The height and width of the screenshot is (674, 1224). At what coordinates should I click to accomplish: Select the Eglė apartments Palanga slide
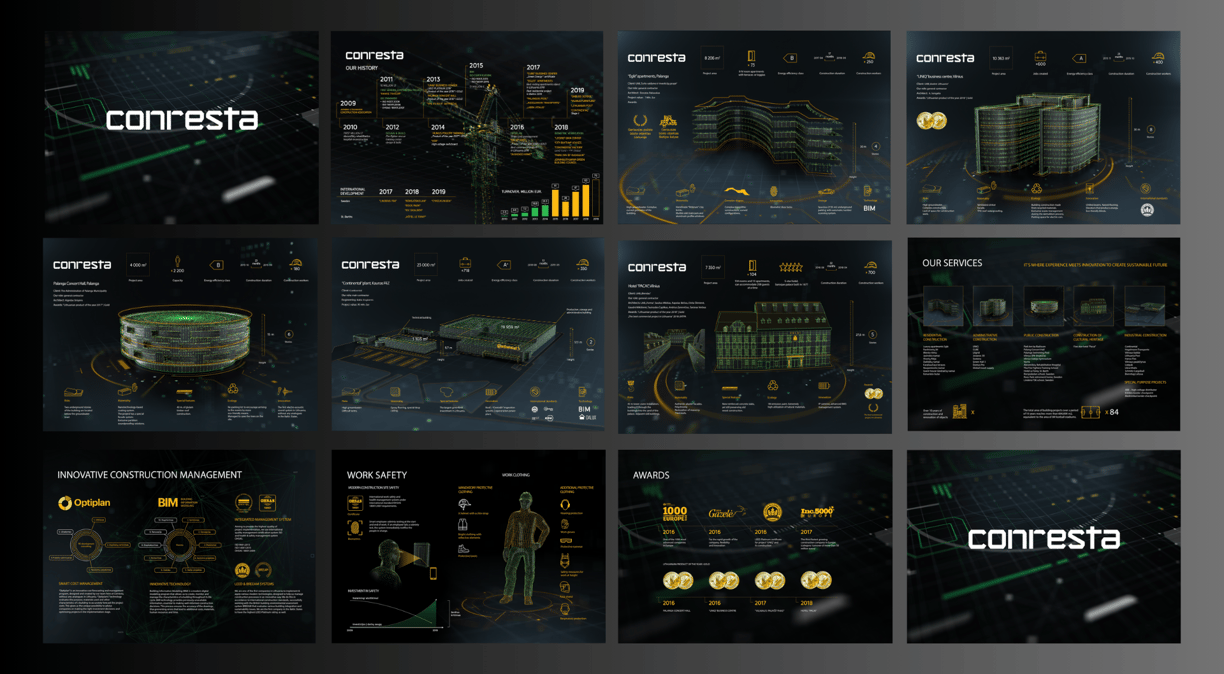(754, 127)
